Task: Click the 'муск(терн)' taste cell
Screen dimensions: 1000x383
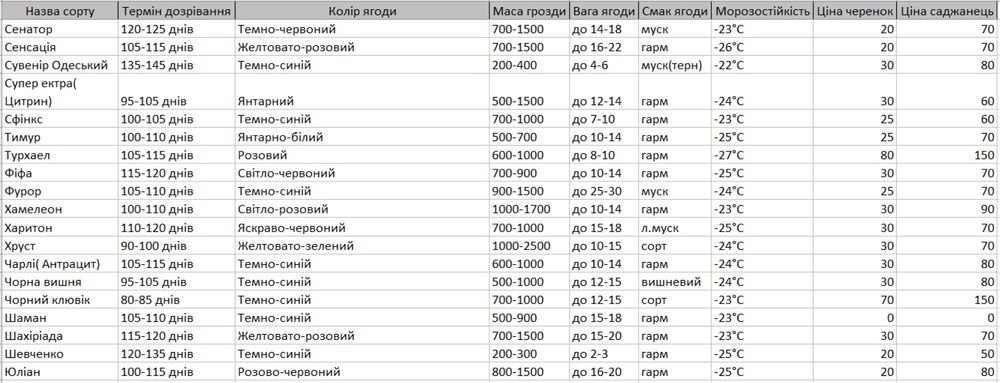Action: [x=675, y=65]
